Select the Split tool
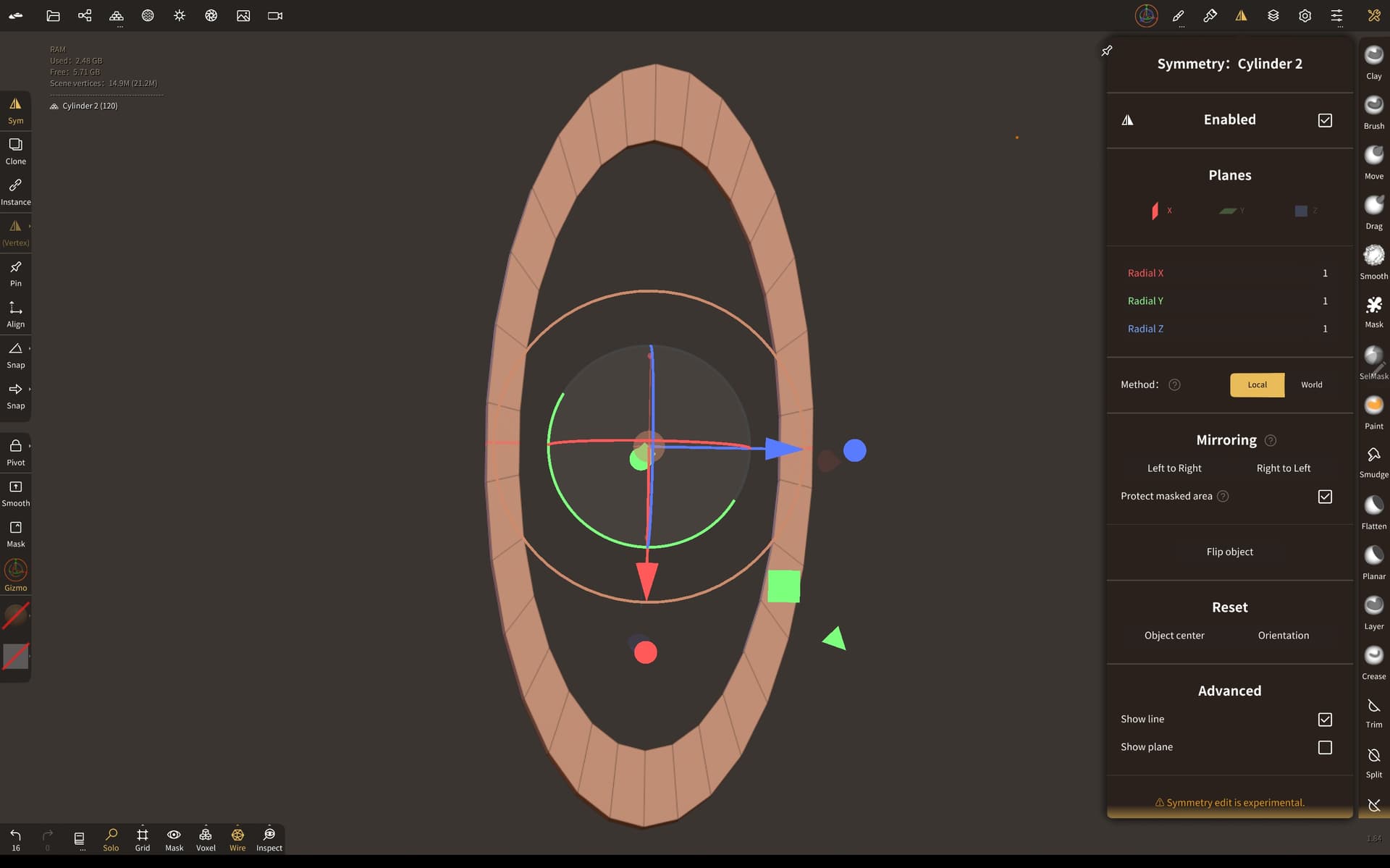 (x=1374, y=762)
